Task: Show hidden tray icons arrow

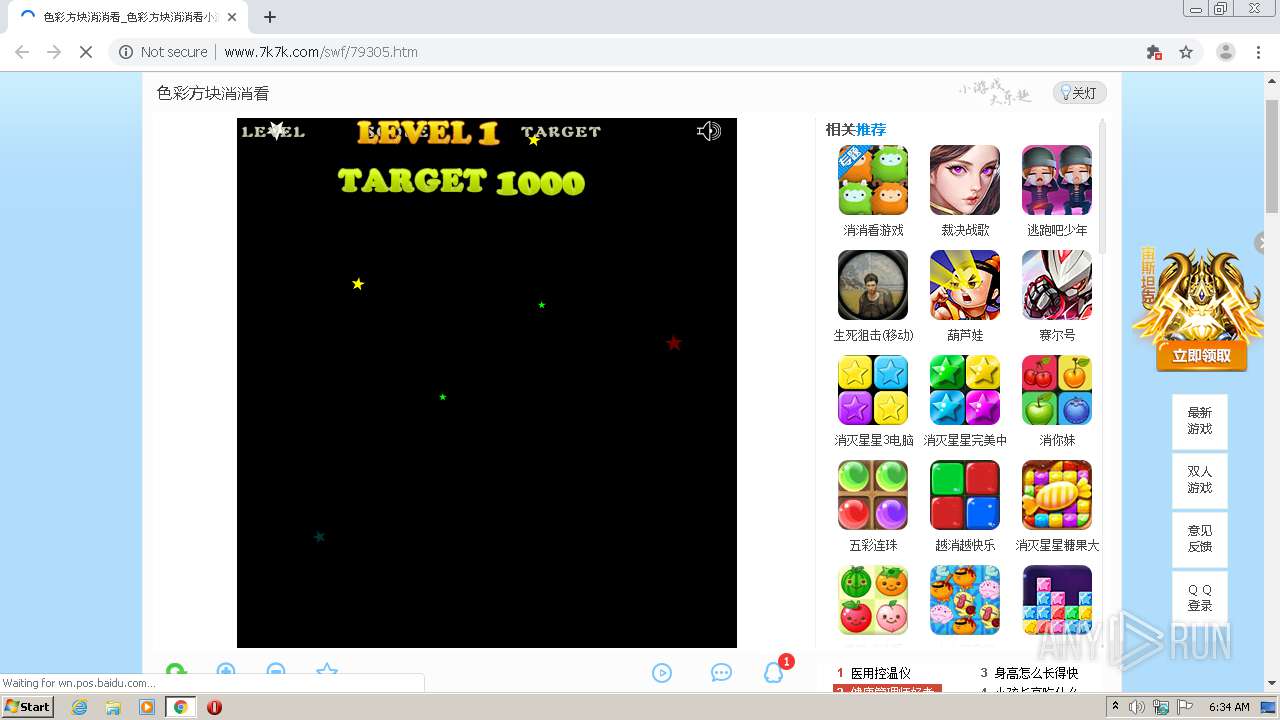Action: tap(1115, 707)
